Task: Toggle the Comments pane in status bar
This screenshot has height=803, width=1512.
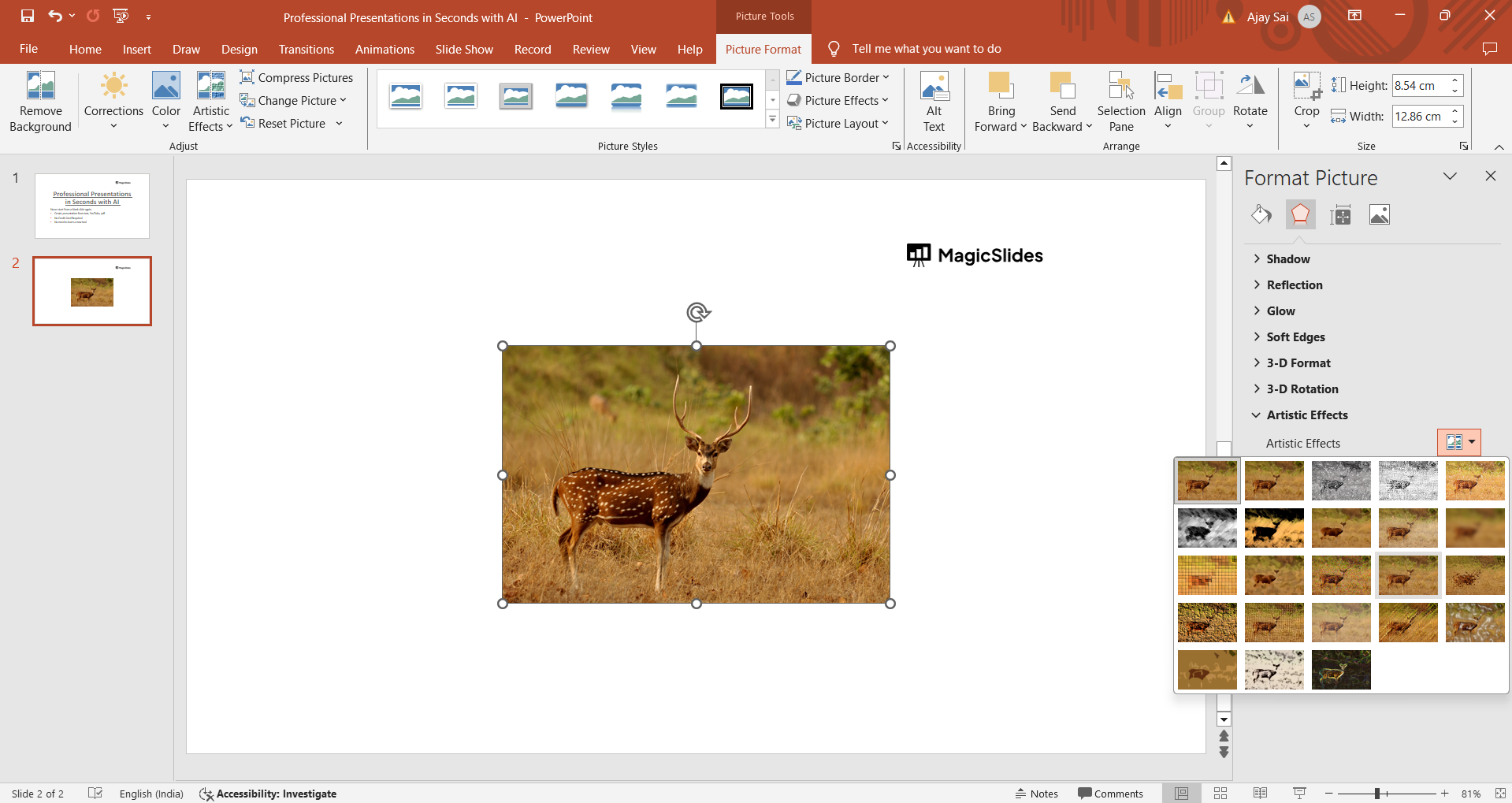Action: point(1110,794)
